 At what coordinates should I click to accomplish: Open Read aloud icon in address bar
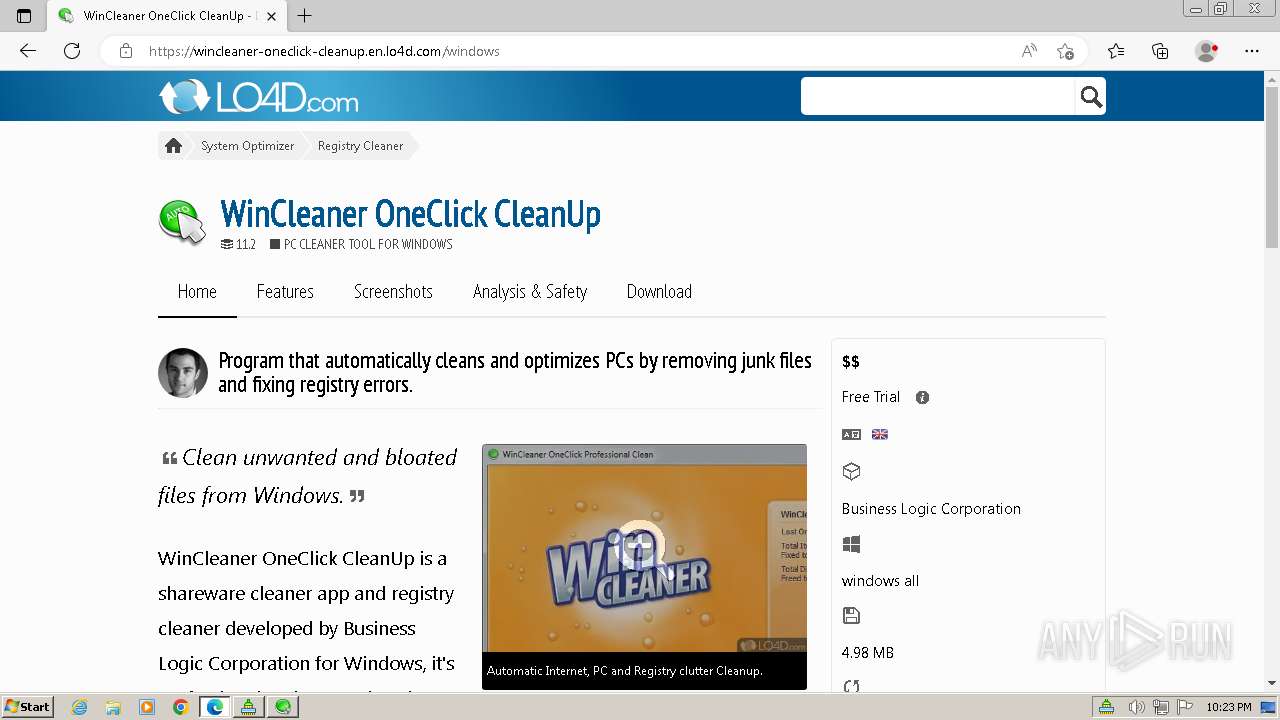point(1029,51)
